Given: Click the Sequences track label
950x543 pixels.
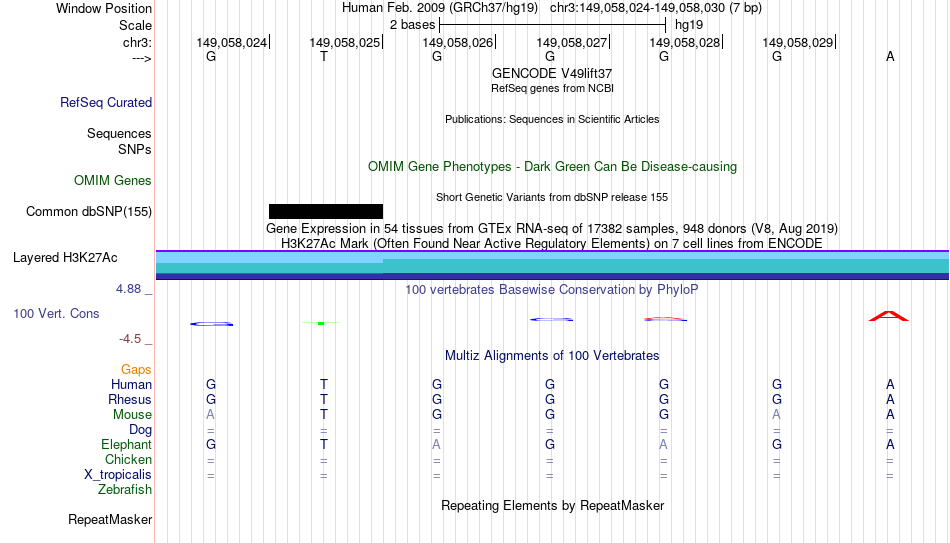Looking at the screenshot, I should (119, 133).
